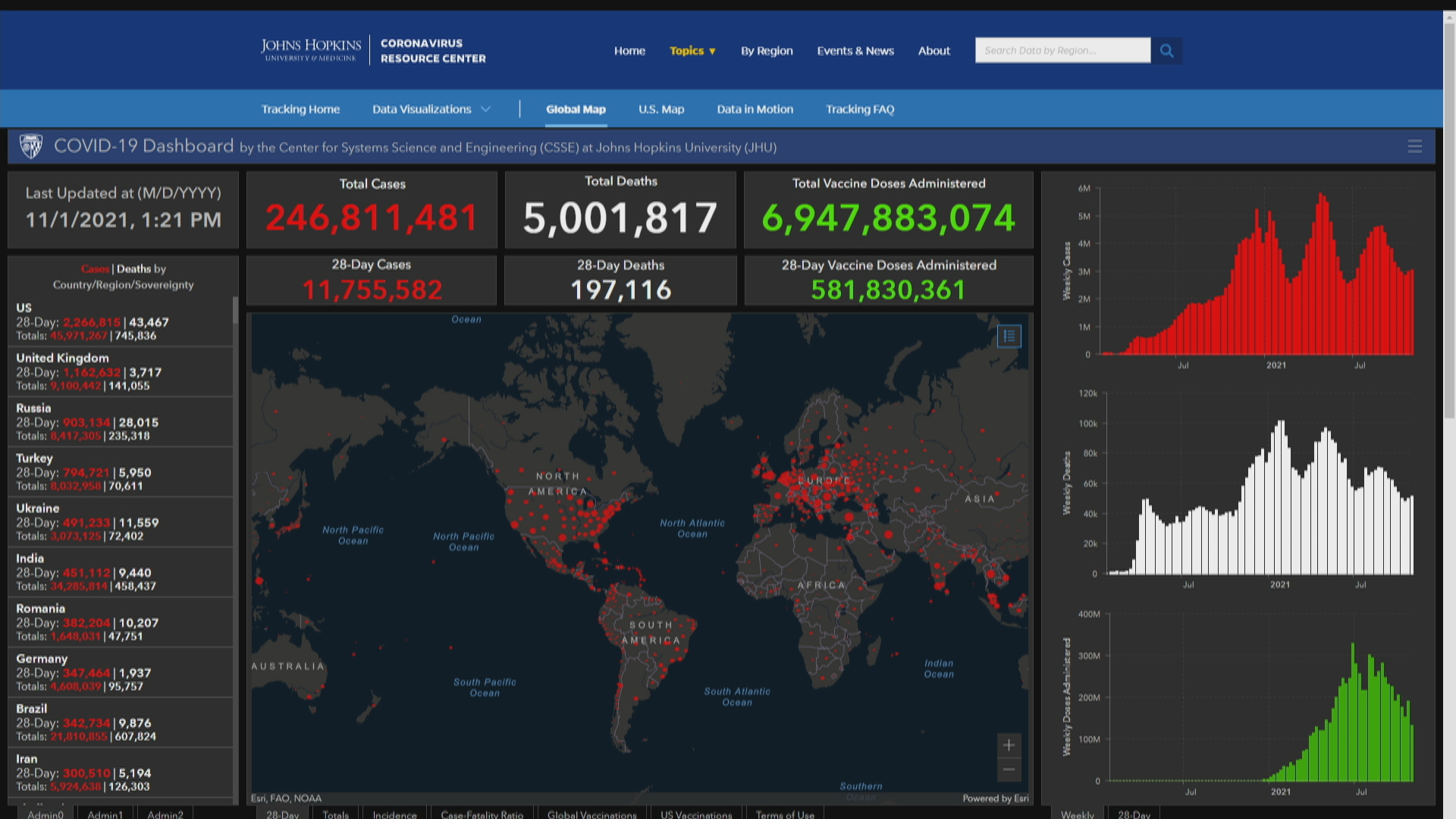Click the Total Deaths figure 5,001,817

coord(620,218)
